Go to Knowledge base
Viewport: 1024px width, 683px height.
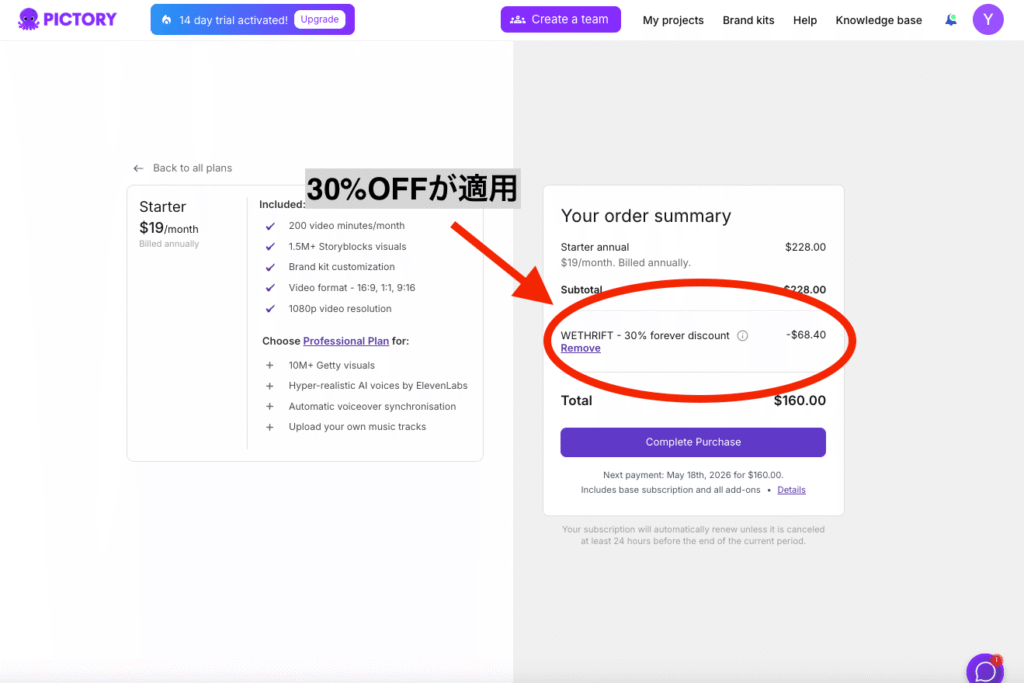878,20
